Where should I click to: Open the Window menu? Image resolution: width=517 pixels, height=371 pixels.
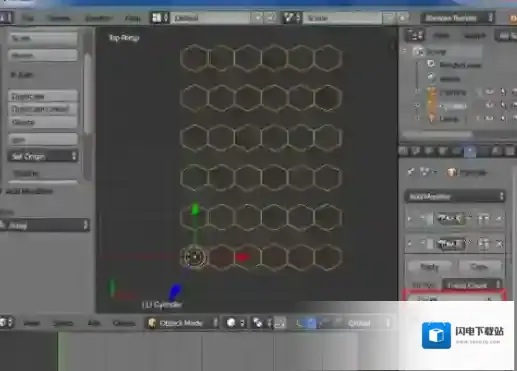[x=97, y=18]
